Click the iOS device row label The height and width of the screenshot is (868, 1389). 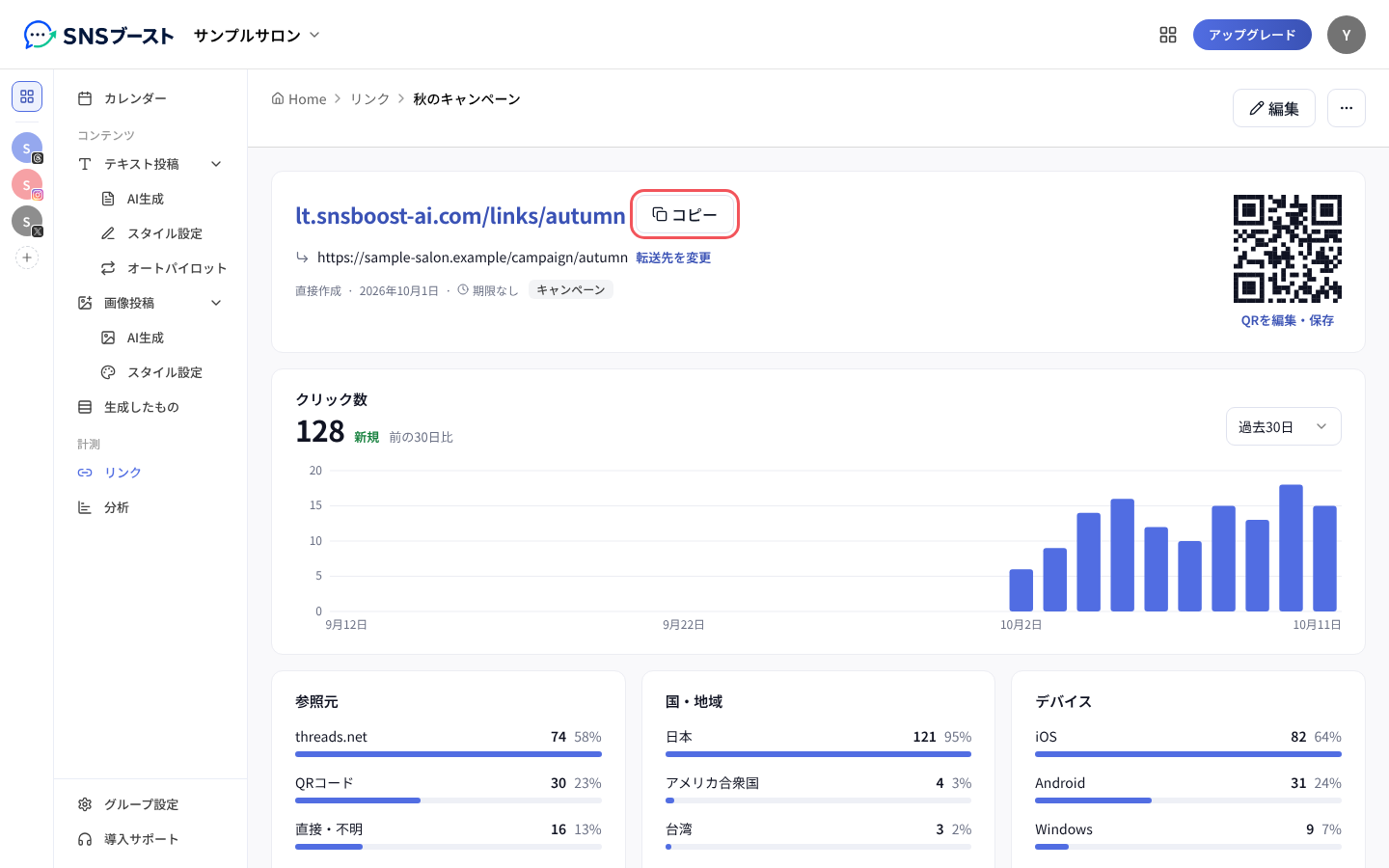(1046, 737)
